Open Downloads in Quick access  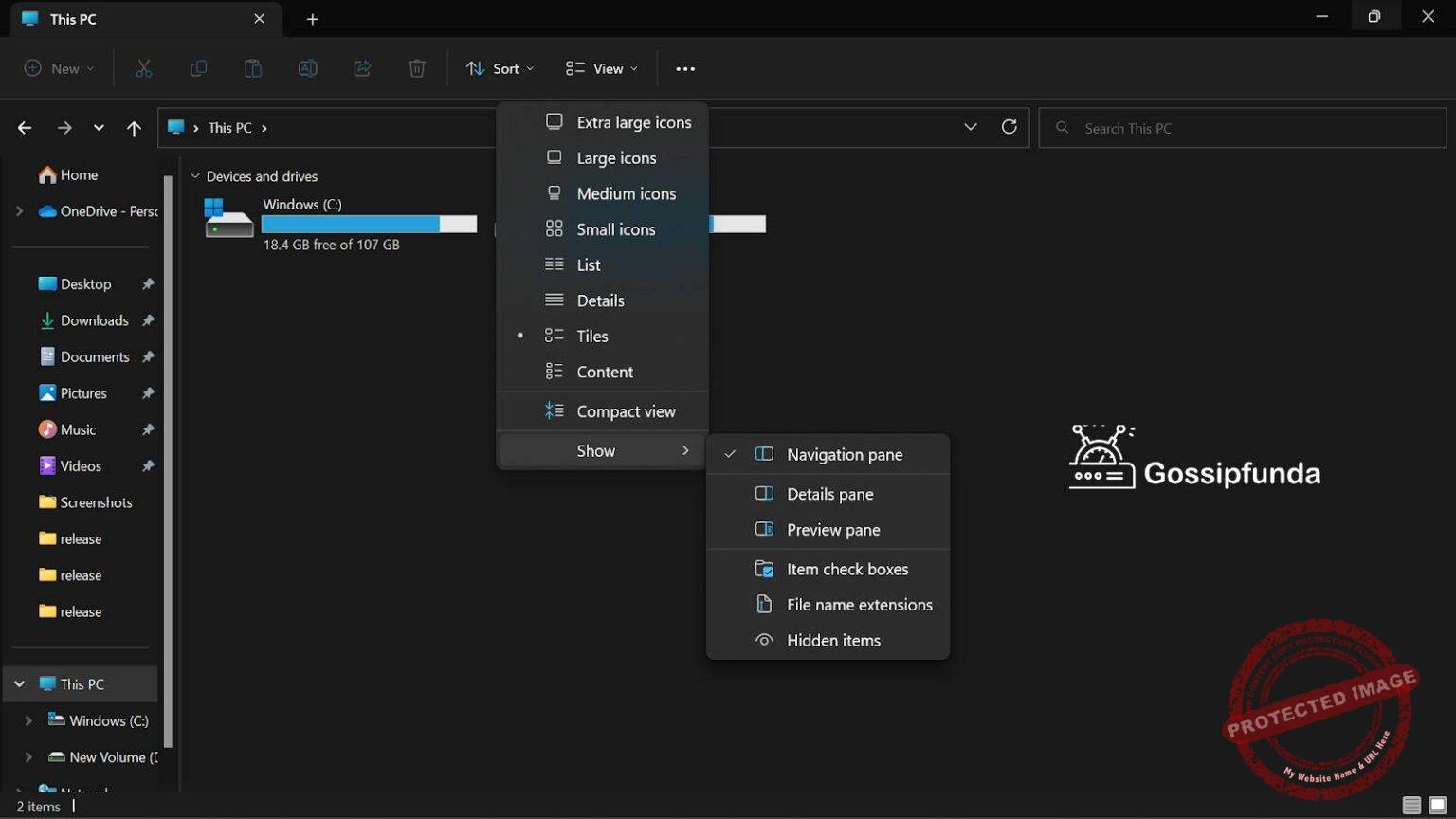(x=94, y=320)
